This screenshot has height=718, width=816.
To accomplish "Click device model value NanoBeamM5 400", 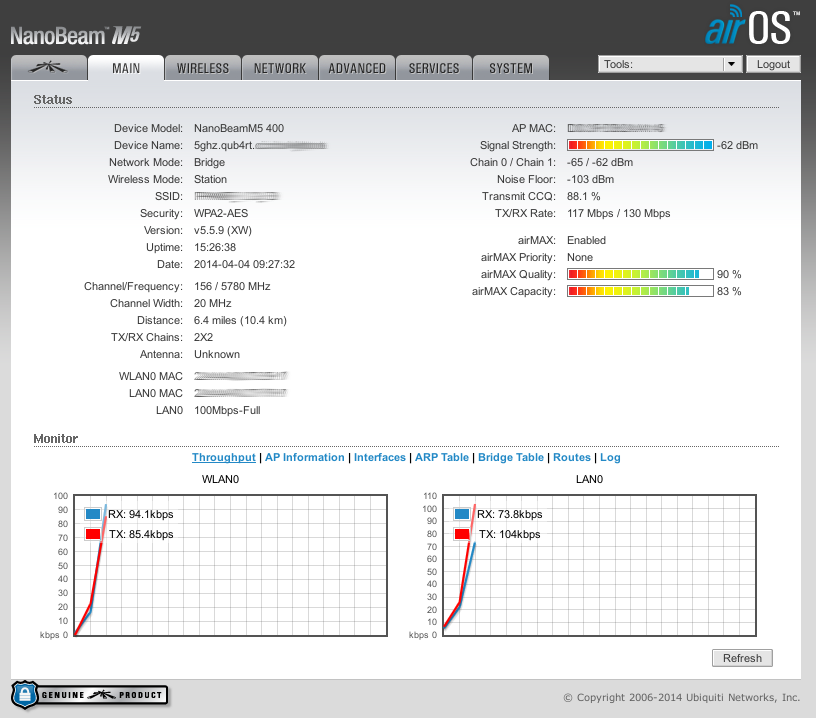I will (239, 128).
